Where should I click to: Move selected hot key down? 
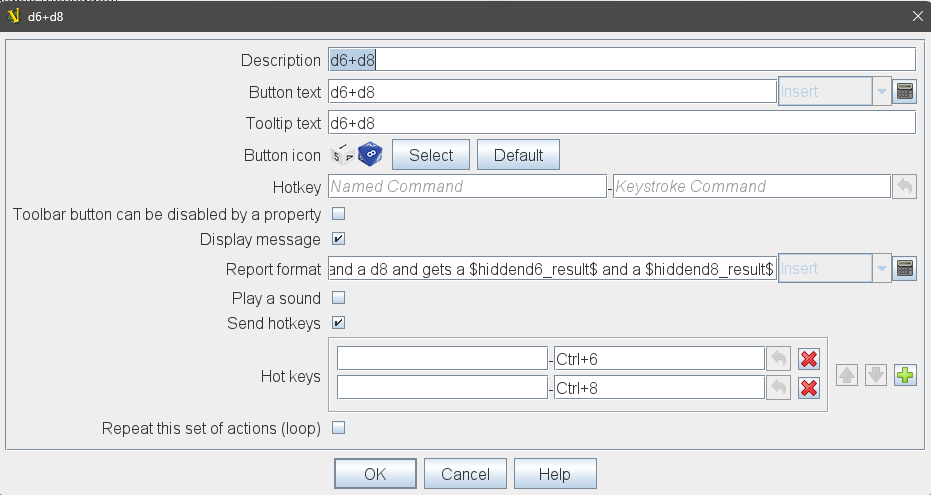pyautogui.click(x=876, y=375)
